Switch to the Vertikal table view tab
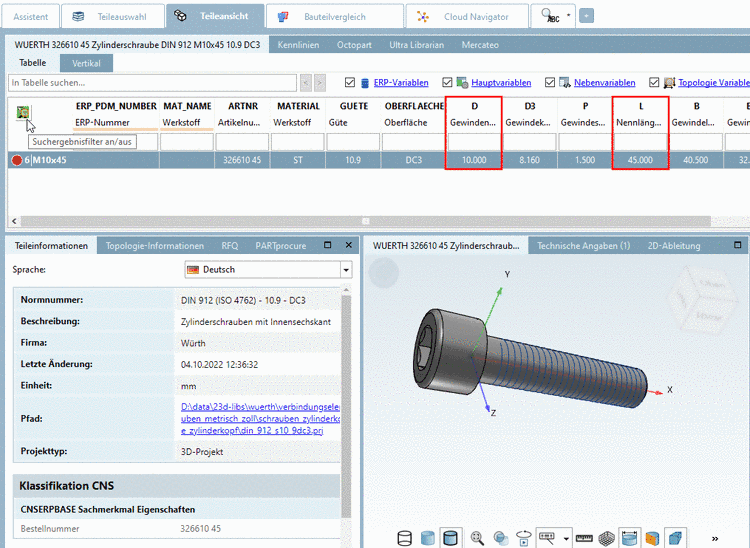Screen dimensions: 750x548 coord(86,63)
